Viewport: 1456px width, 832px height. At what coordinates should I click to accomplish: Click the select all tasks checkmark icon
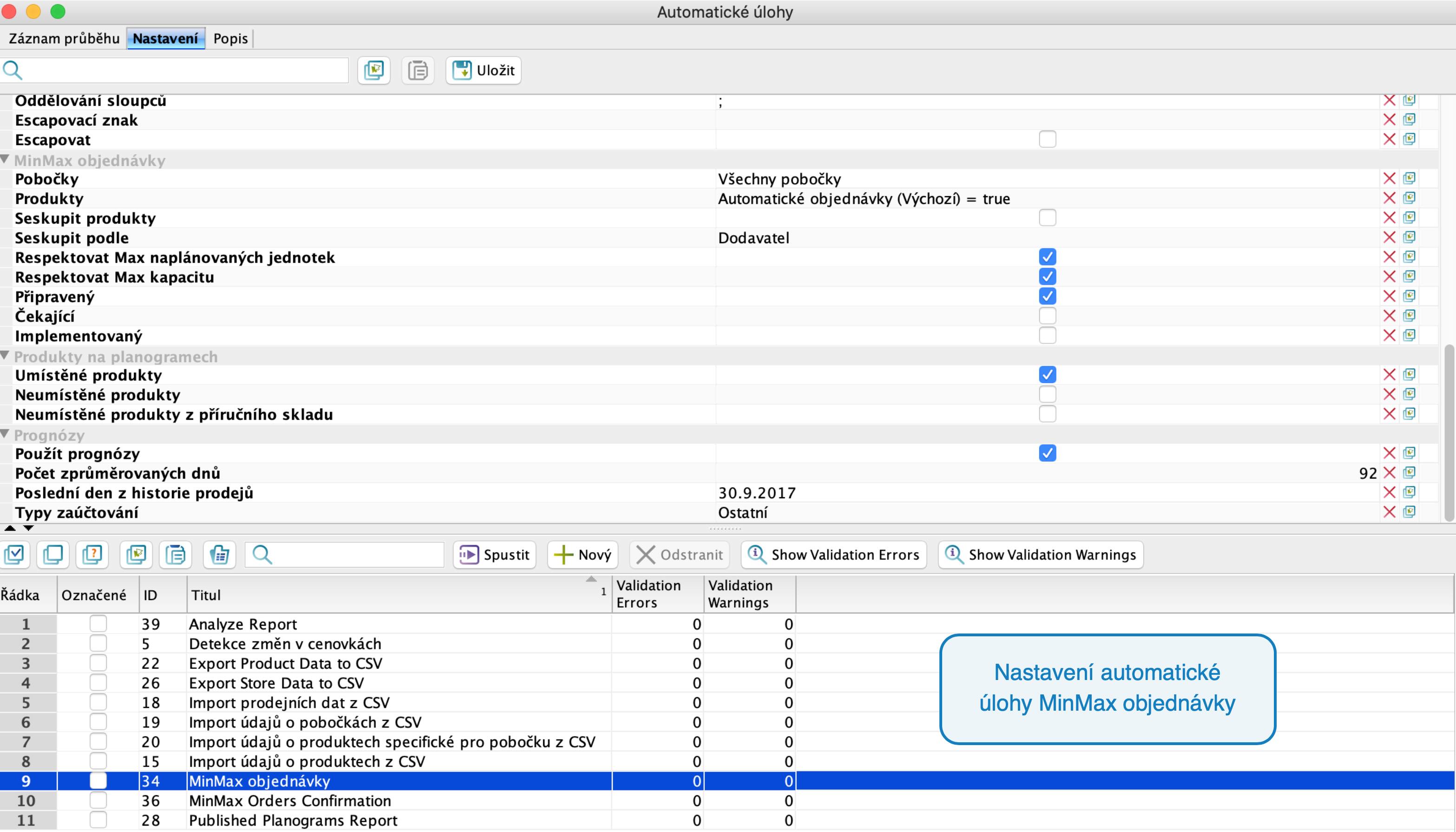coord(14,555)
